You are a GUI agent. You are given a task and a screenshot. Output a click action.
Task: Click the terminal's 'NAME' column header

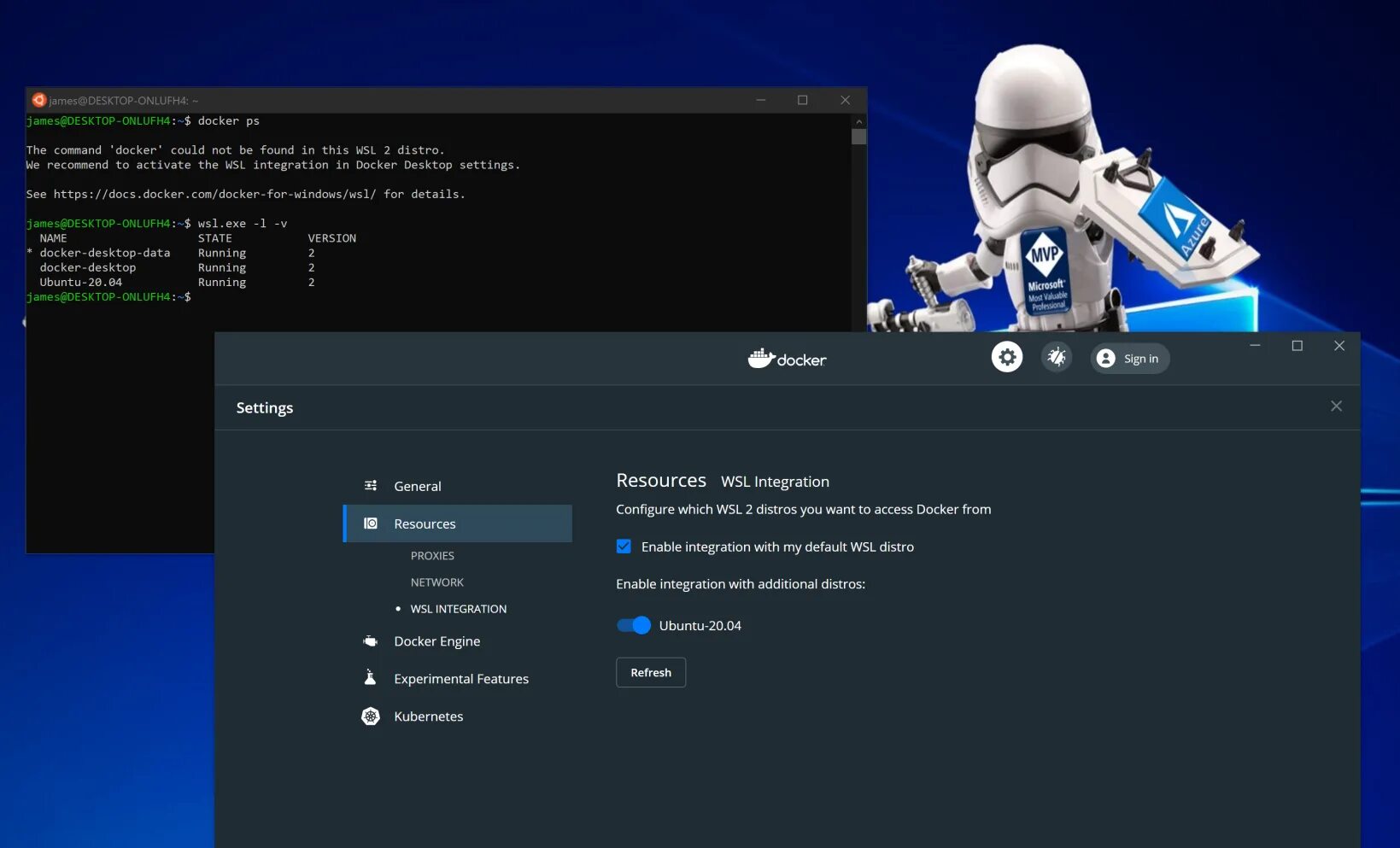click(x=53, y=238)
